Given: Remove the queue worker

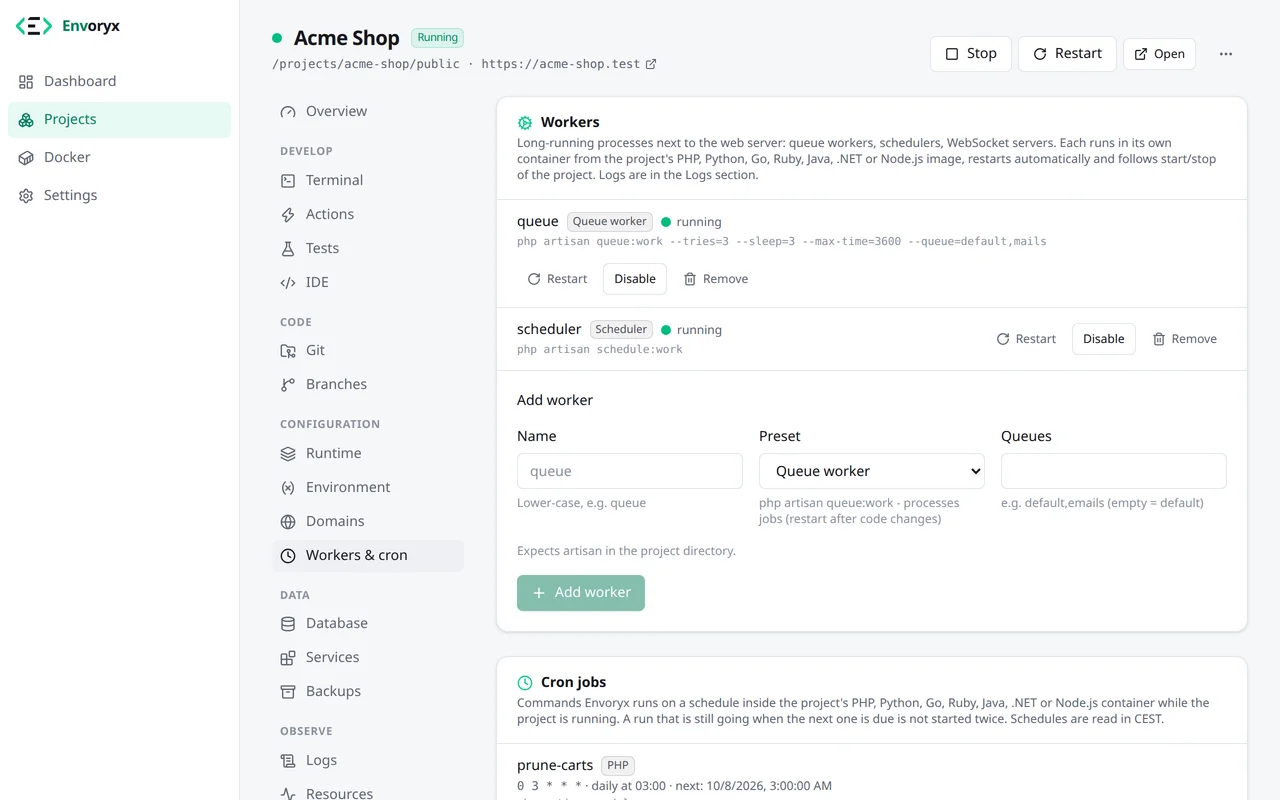Looking at the screenshot, I should 716,279.
